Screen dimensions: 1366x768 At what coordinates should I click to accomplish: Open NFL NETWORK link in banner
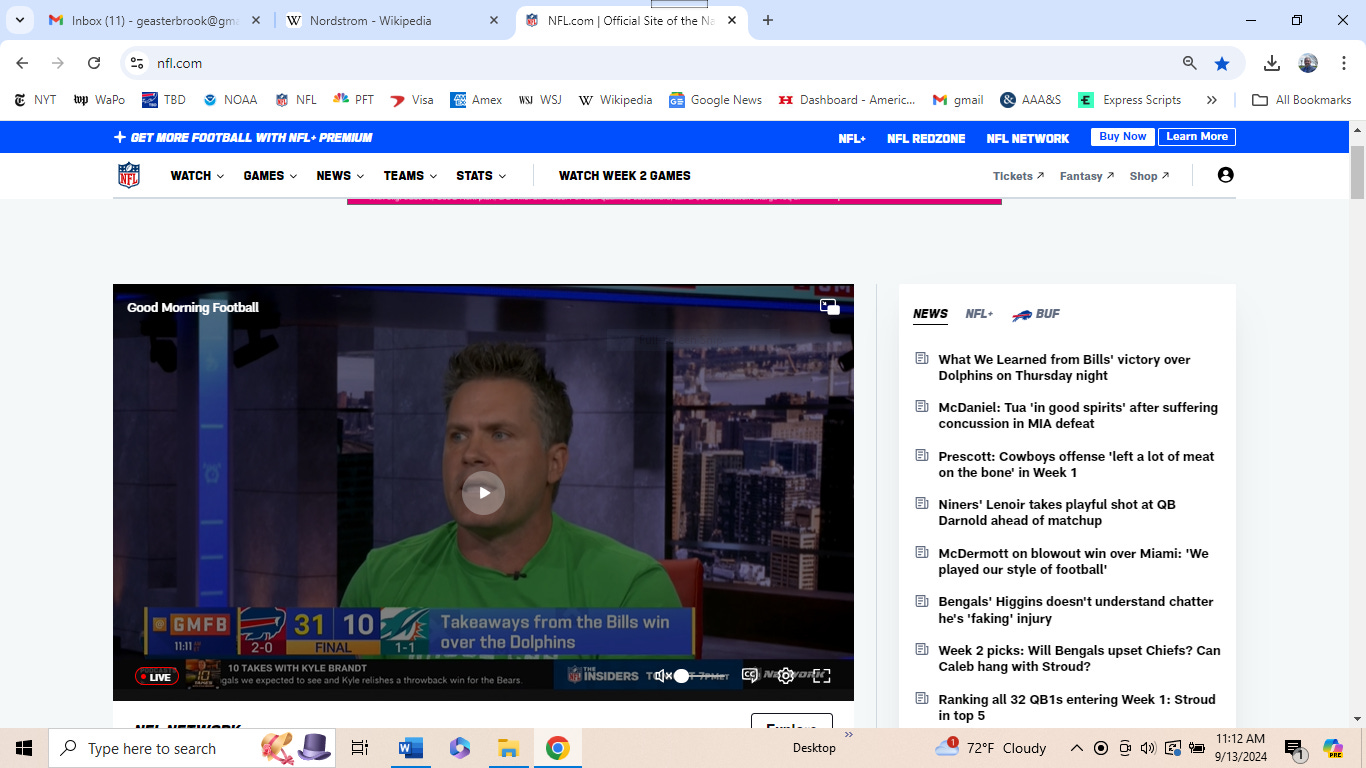click(x=1028, y=138)
